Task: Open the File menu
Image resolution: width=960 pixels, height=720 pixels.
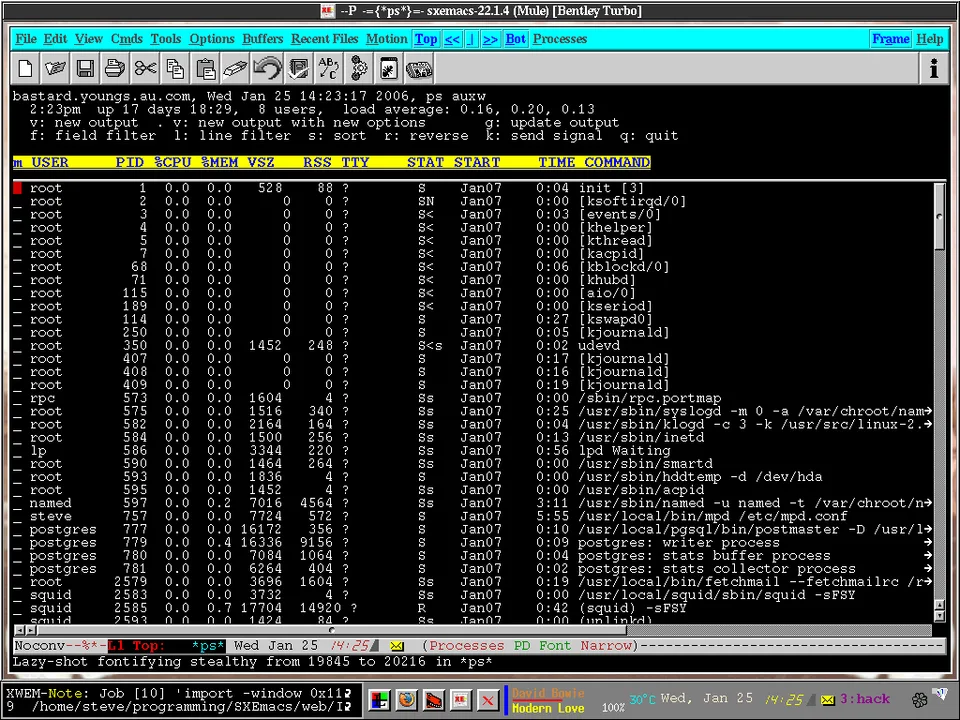Action: (26, 39)
